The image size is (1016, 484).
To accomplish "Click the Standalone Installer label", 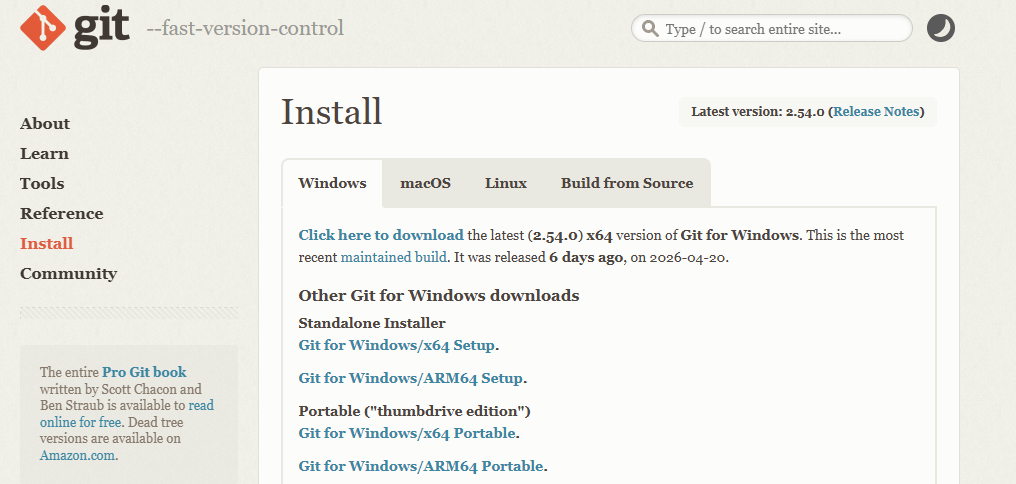I will (x=372, y=323).
